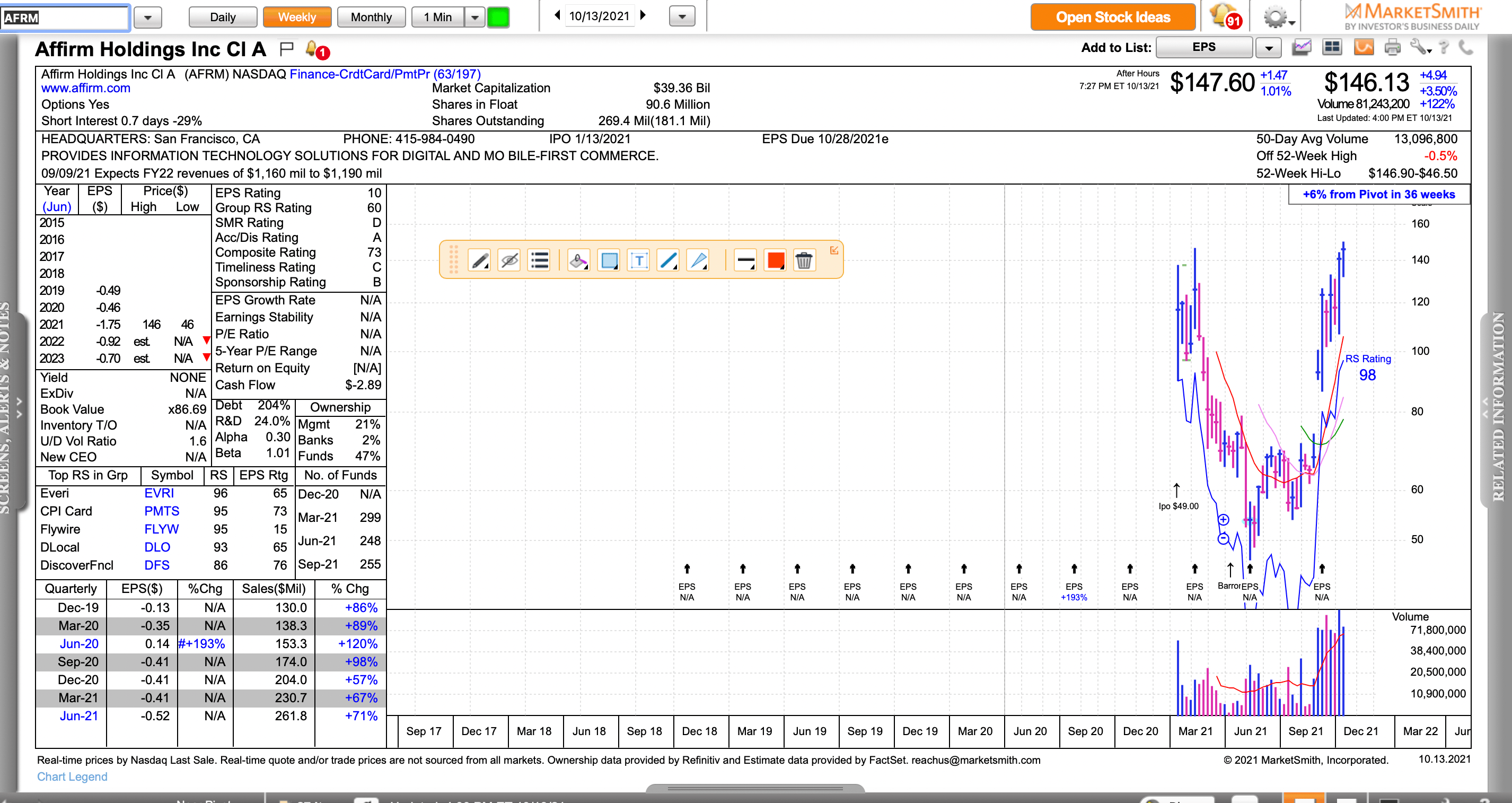Image resolution: width=1512 pixels, height=803 pixels.
Task: Switch chart to Weekly view
Action: point(297,17)
